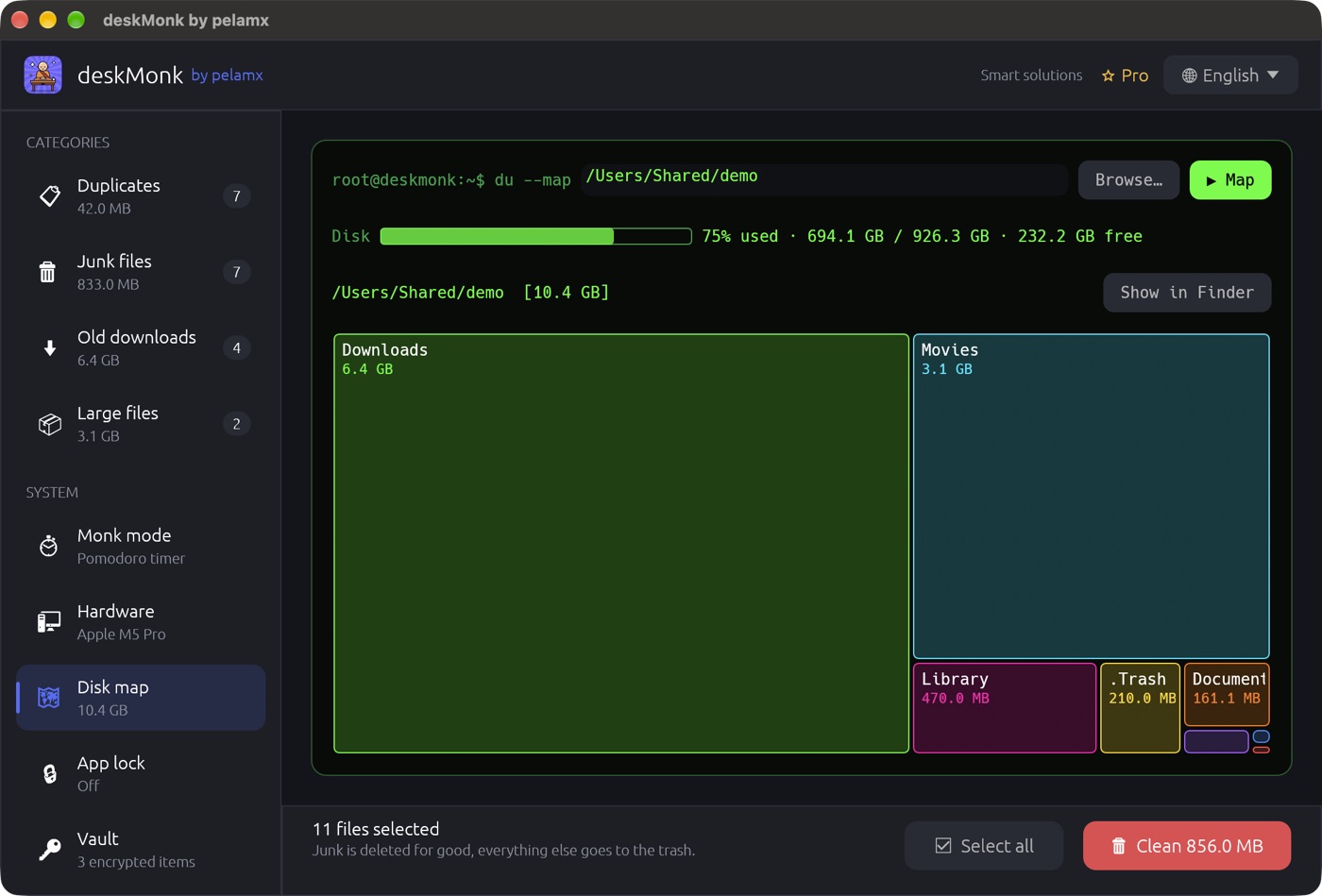Screen dimensions: 1322x896
Task: Select the teal Movies treemap block
Action: 1091,497
